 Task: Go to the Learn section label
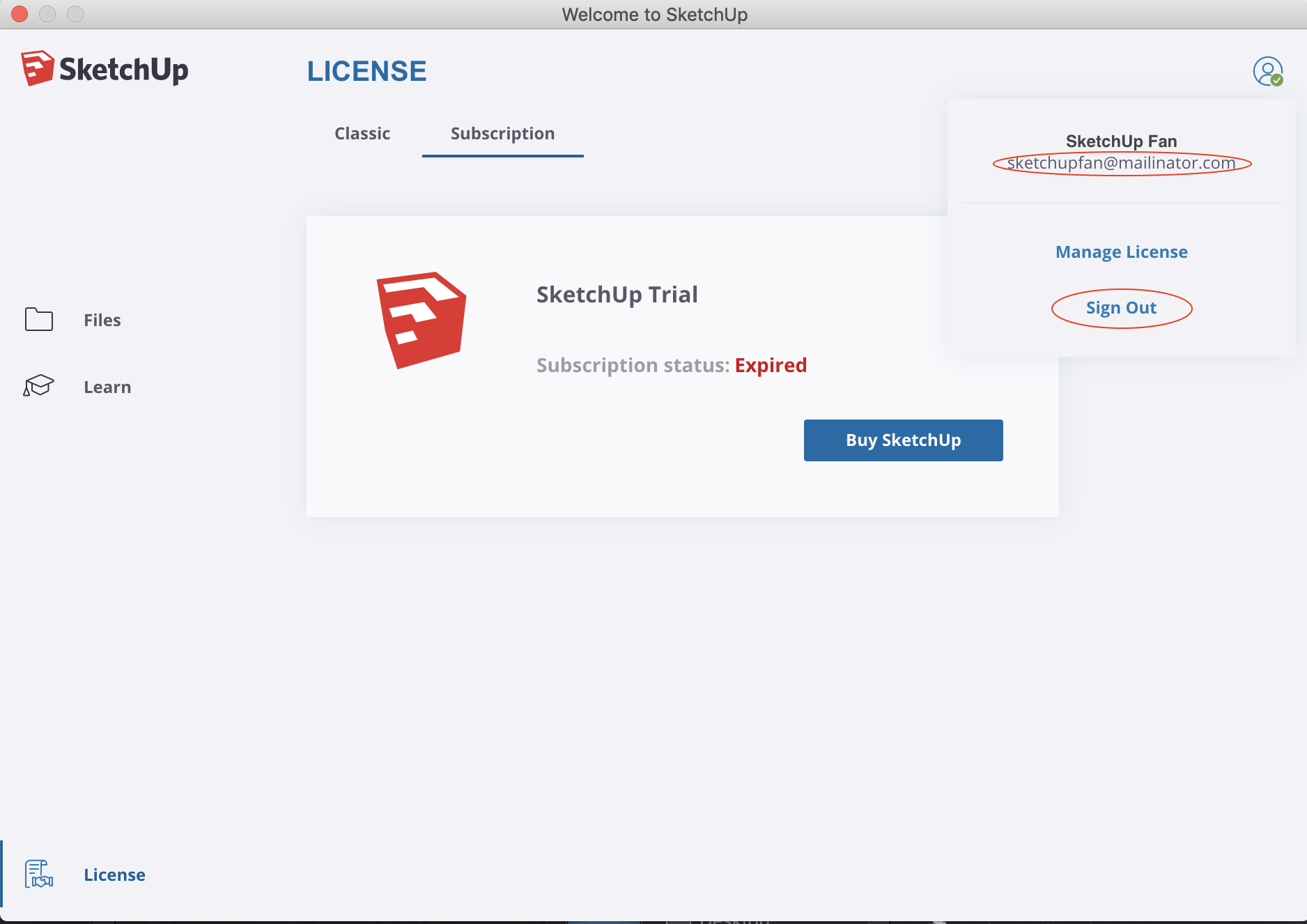pyautogui.click(x=107, y=387)
